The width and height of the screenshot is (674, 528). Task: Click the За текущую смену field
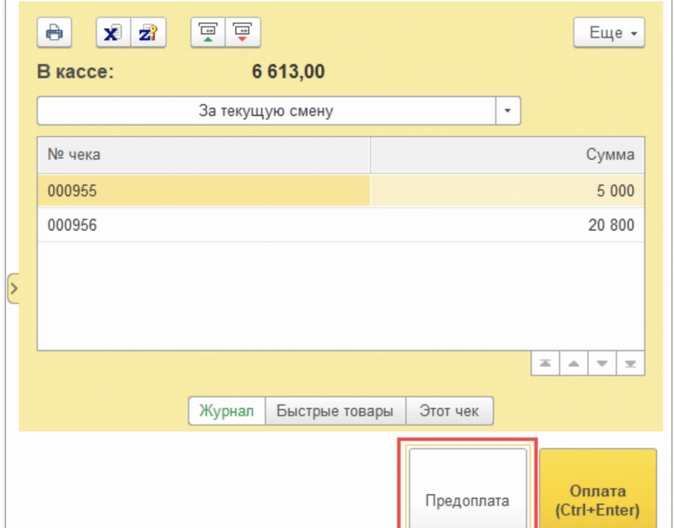(266, 111)
